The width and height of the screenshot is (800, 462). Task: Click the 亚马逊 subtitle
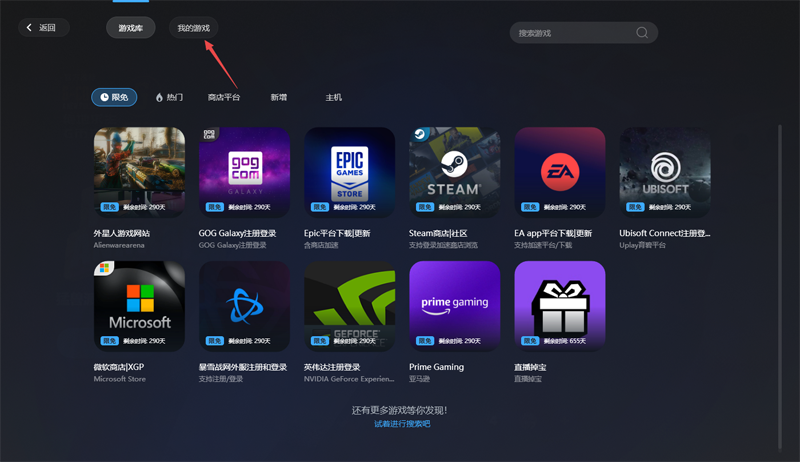[x=419, y=379]
